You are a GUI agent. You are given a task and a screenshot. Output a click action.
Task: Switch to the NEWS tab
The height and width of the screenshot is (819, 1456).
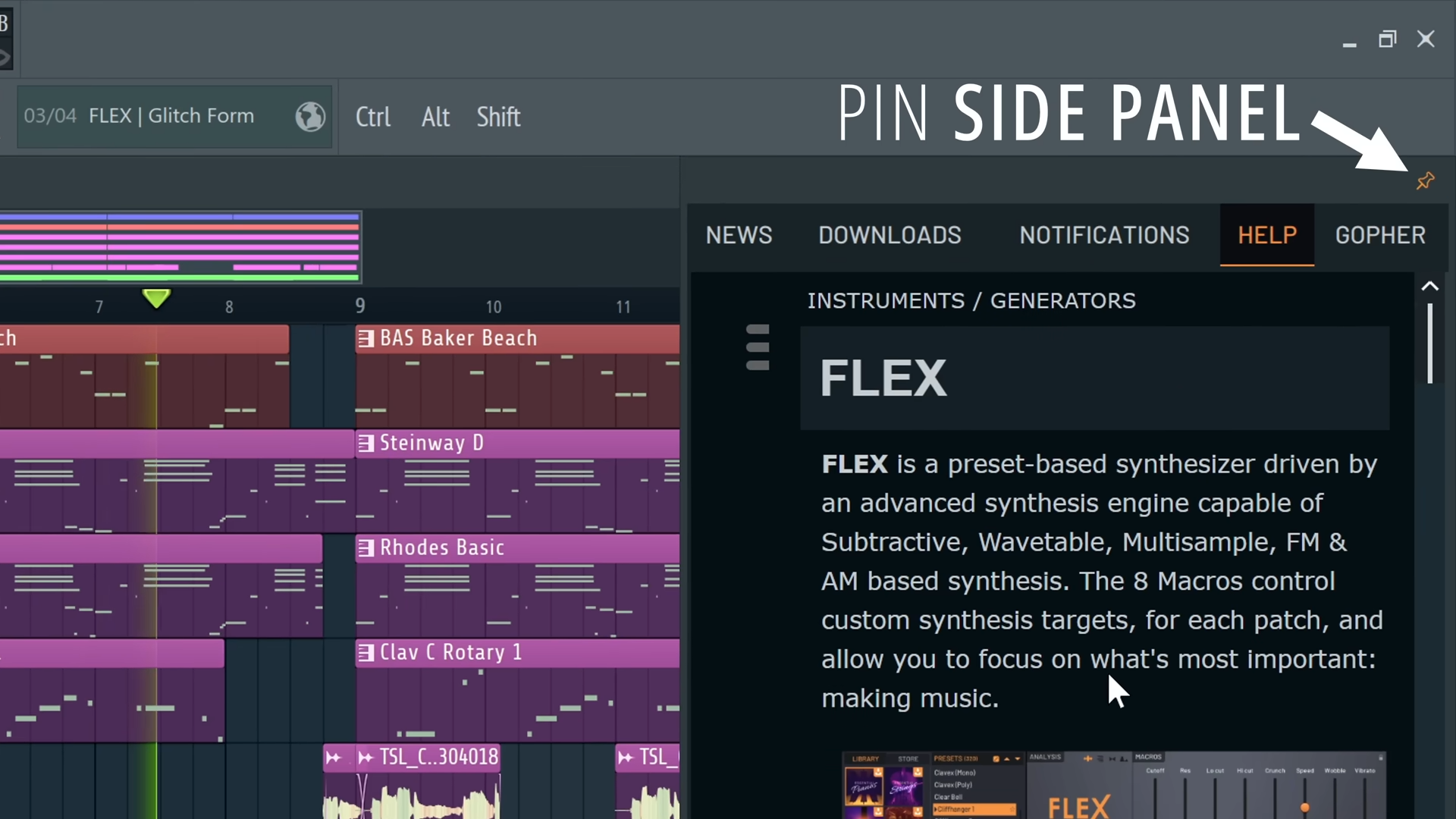point(739,235)
